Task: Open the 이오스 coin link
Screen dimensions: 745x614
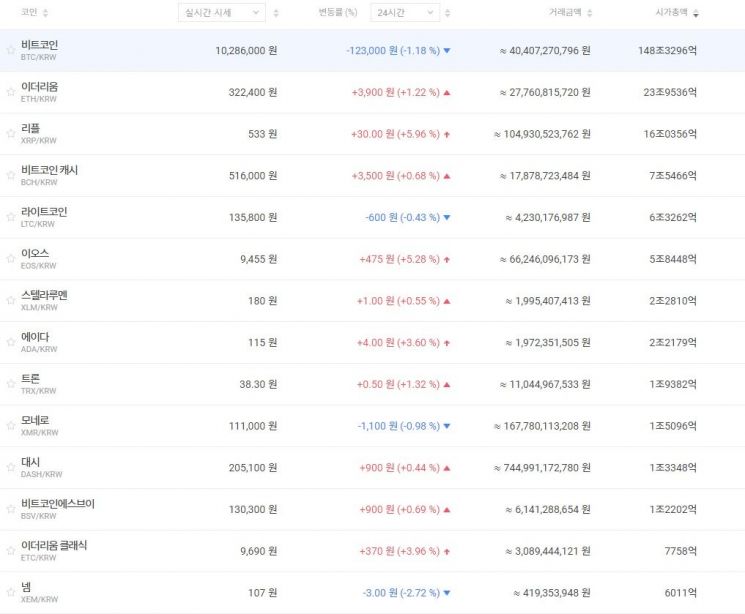Action: tap(35, 254)
